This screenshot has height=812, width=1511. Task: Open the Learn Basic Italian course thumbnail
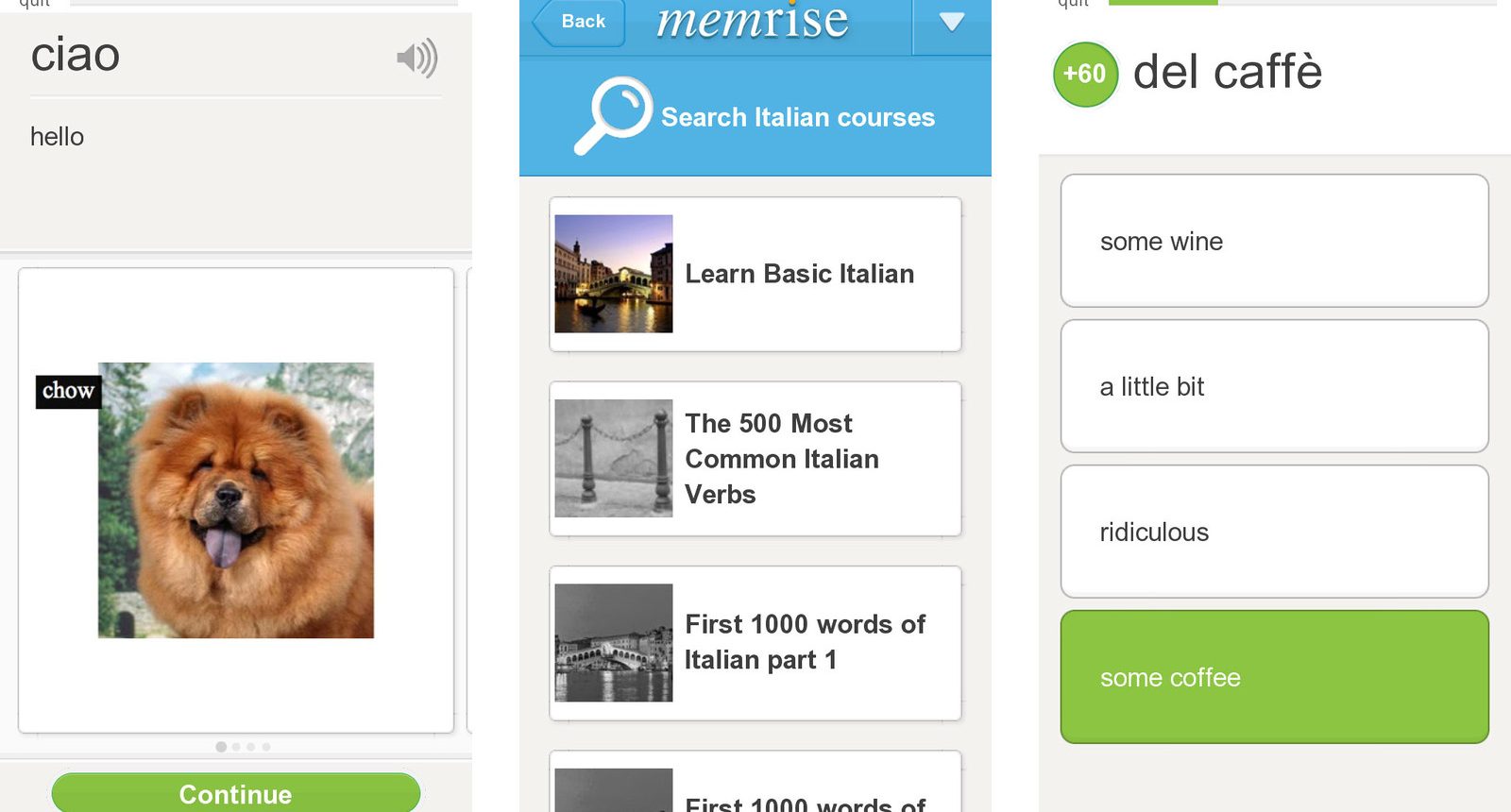[x=614, y=274]
